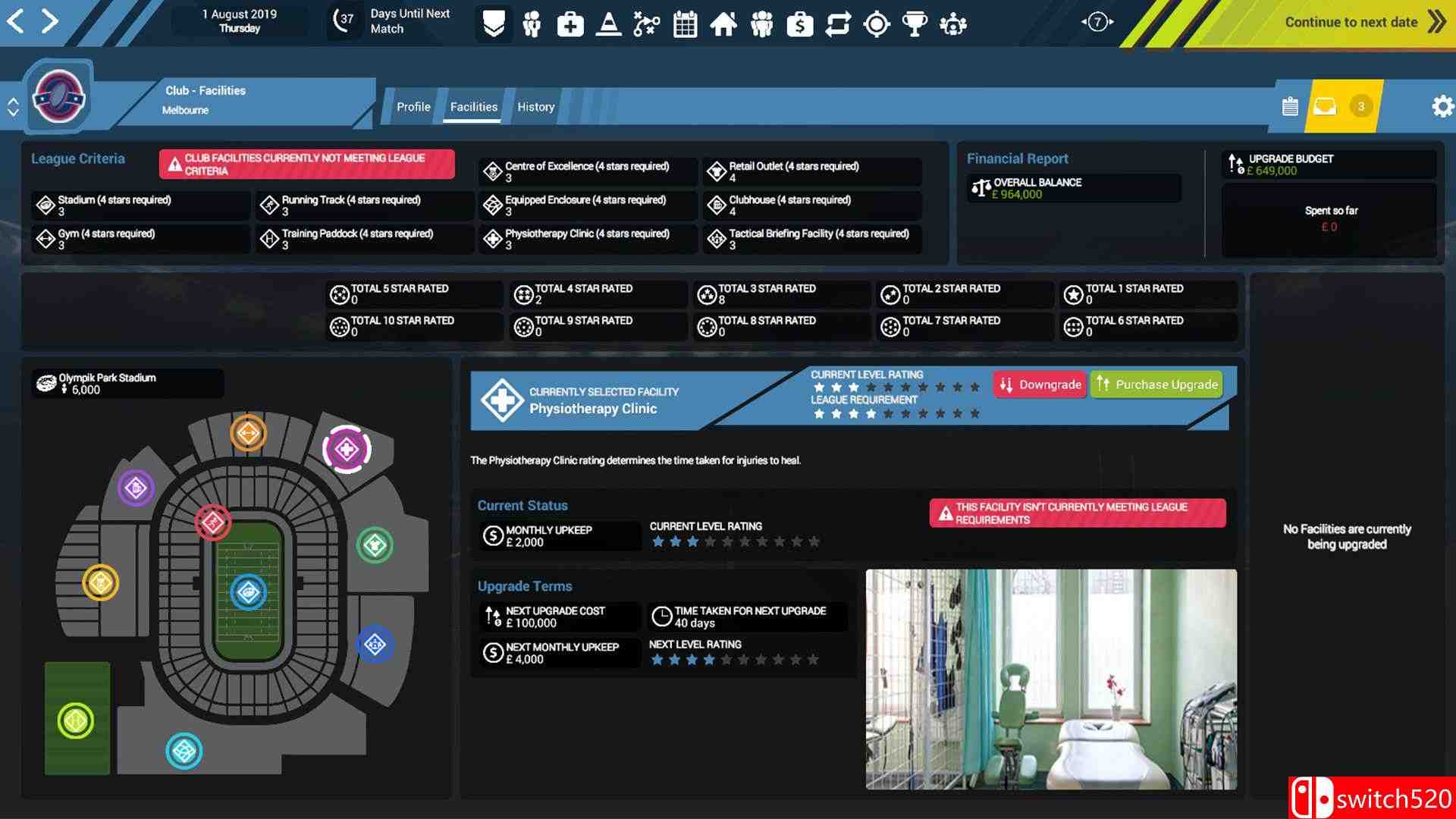The width and height of the screenshot is (1456, 819).
Task: Click the back navigation chevron
Action: [x=15, y=21]
